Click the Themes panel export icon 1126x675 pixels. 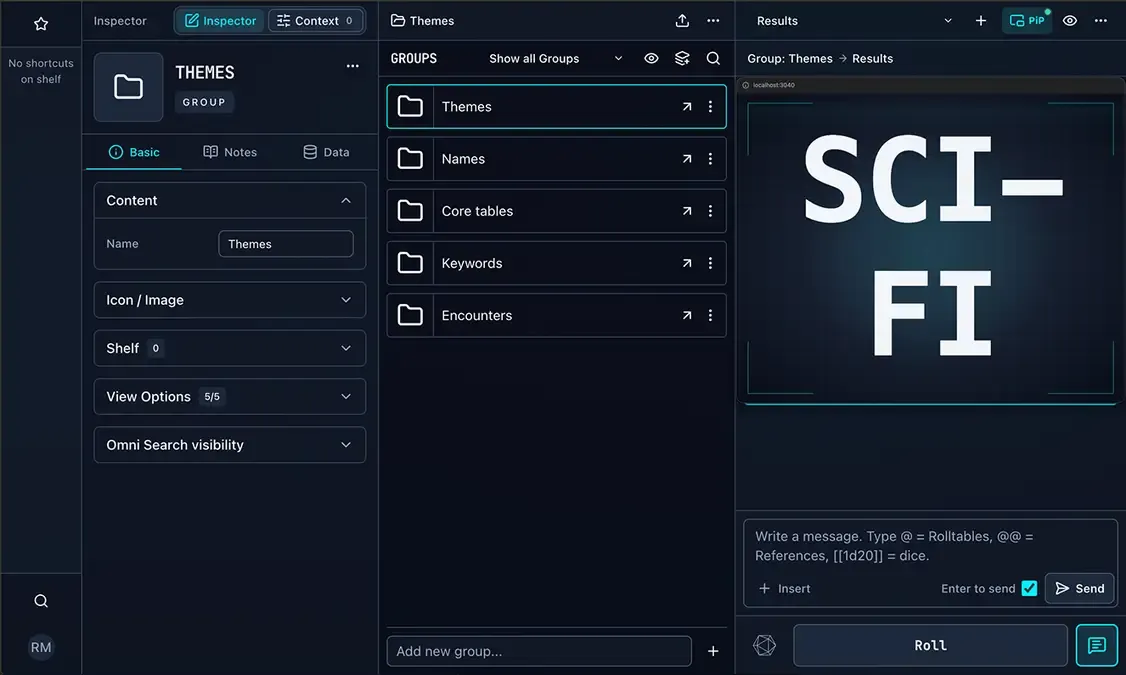pyautogui.click(x=682, y=21)
